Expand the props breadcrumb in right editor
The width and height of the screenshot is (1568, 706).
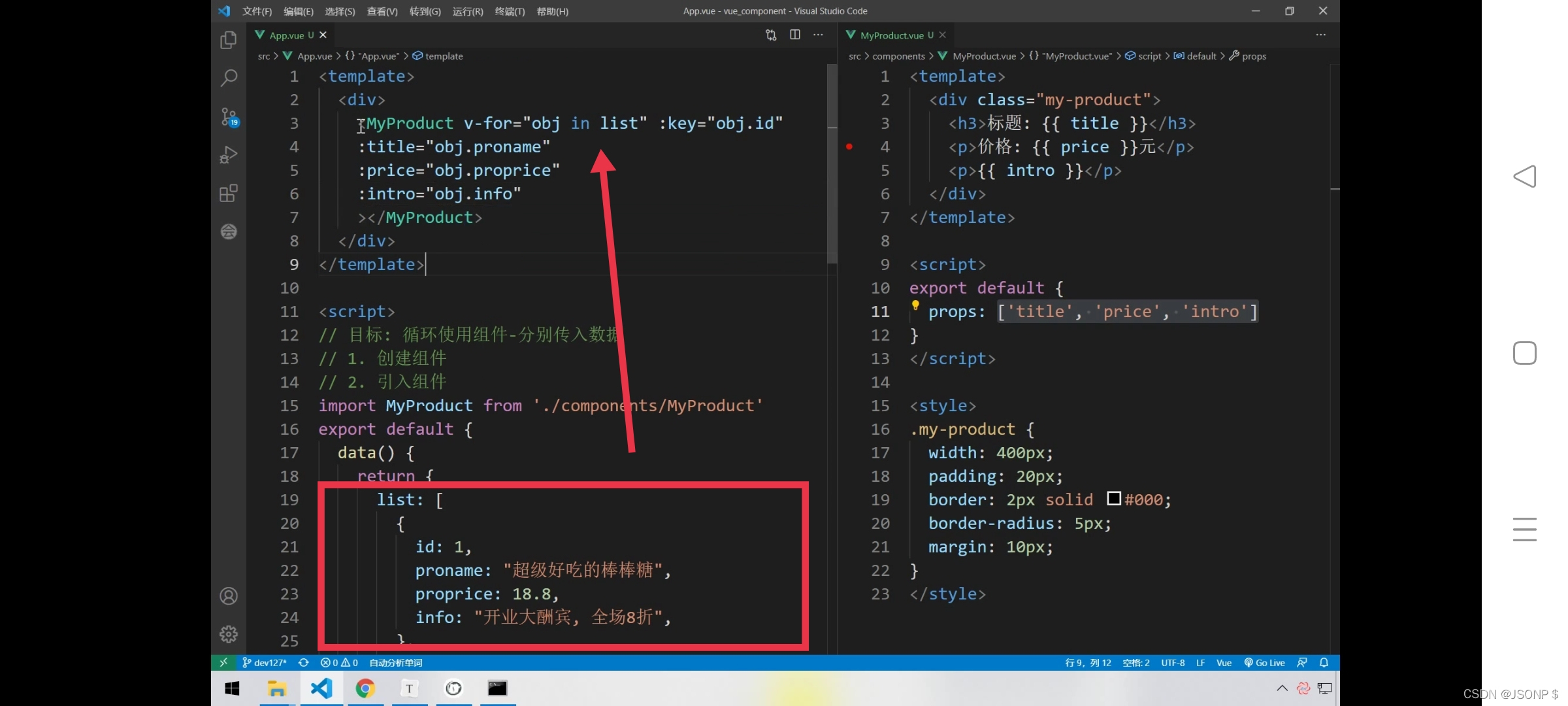(1248, 56)
